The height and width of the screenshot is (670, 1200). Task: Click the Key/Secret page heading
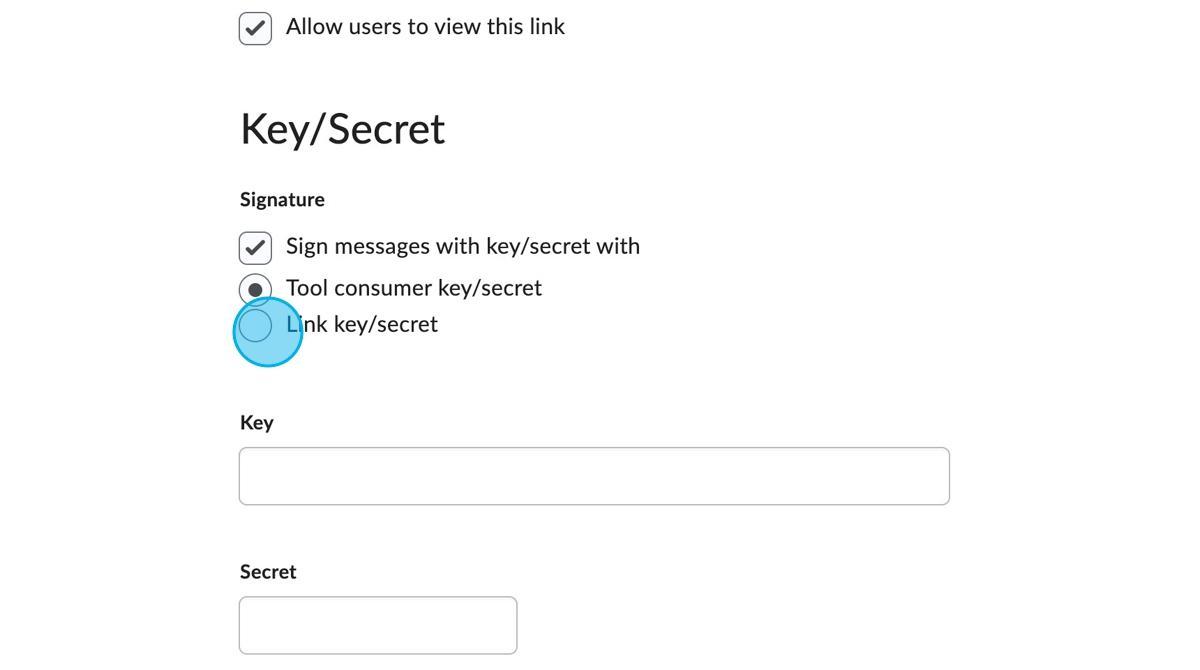[x=342, y=128]
